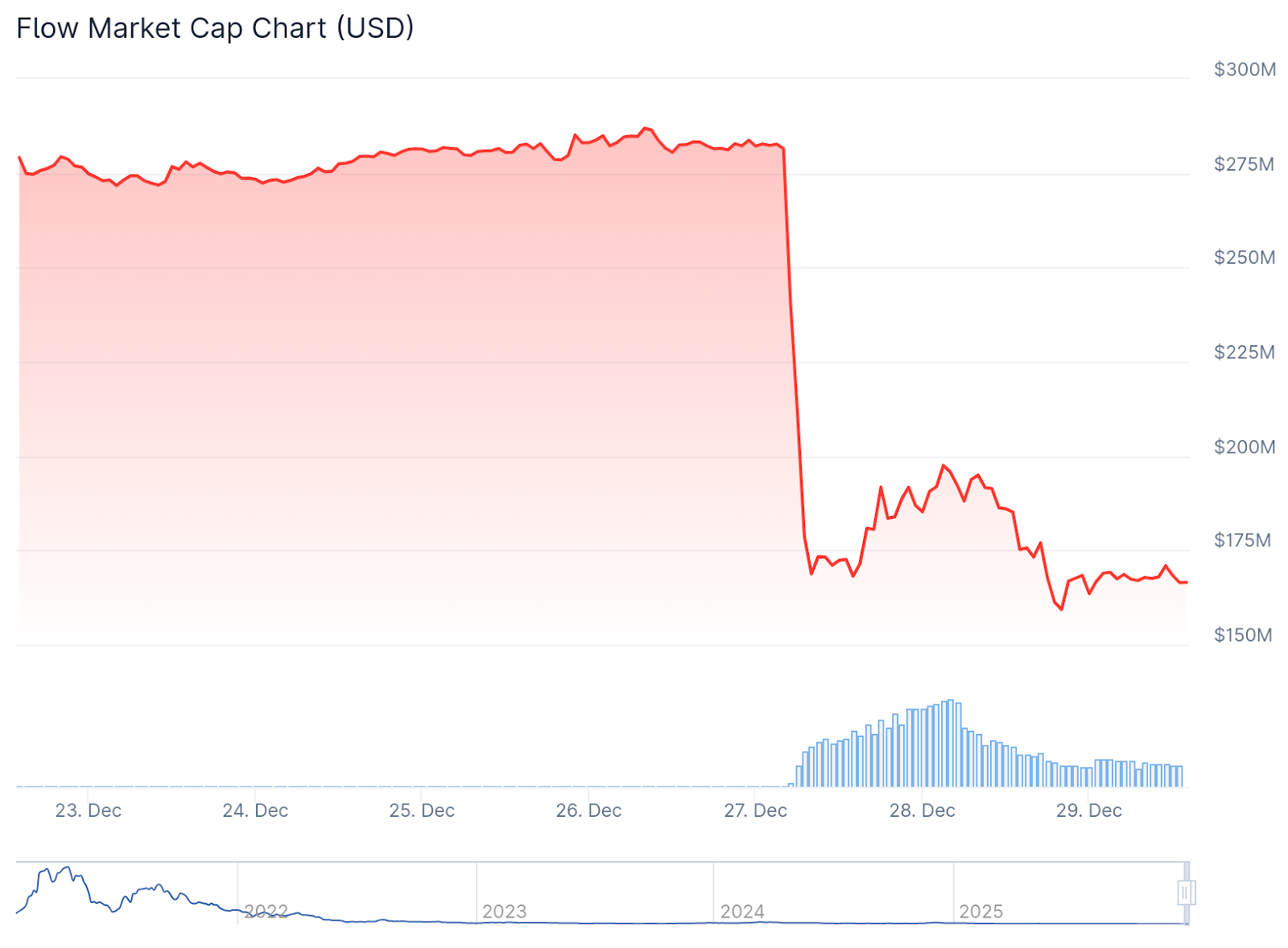Click the navigator's right range handle
The width and height of the screenshot is (1288, 948).
[x=1186, y=892]
